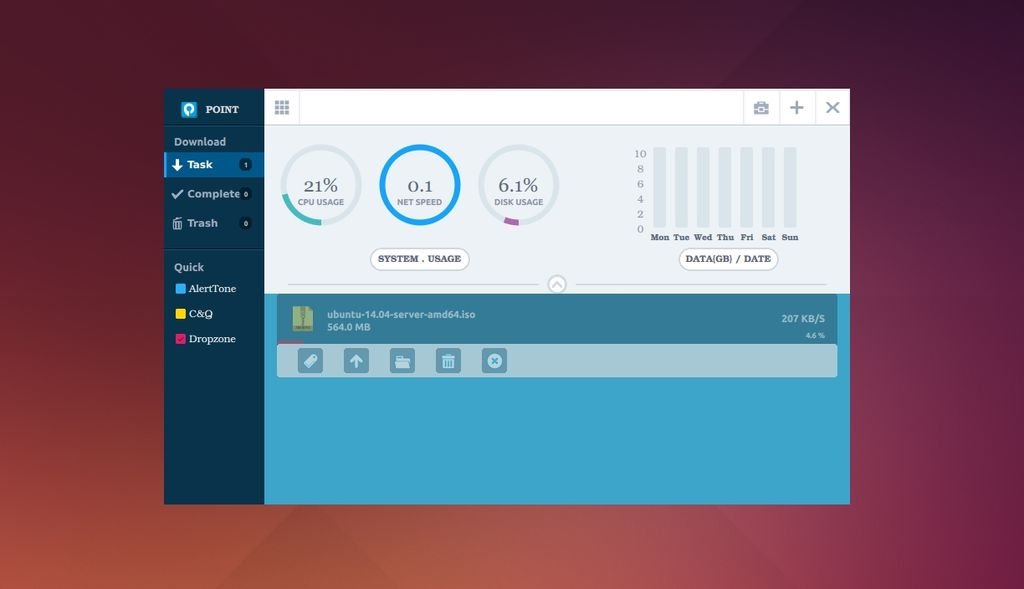Click the blue AlertTone color square
The image size is (1024, 589).
pyautogui.click(x=180, y=289)
